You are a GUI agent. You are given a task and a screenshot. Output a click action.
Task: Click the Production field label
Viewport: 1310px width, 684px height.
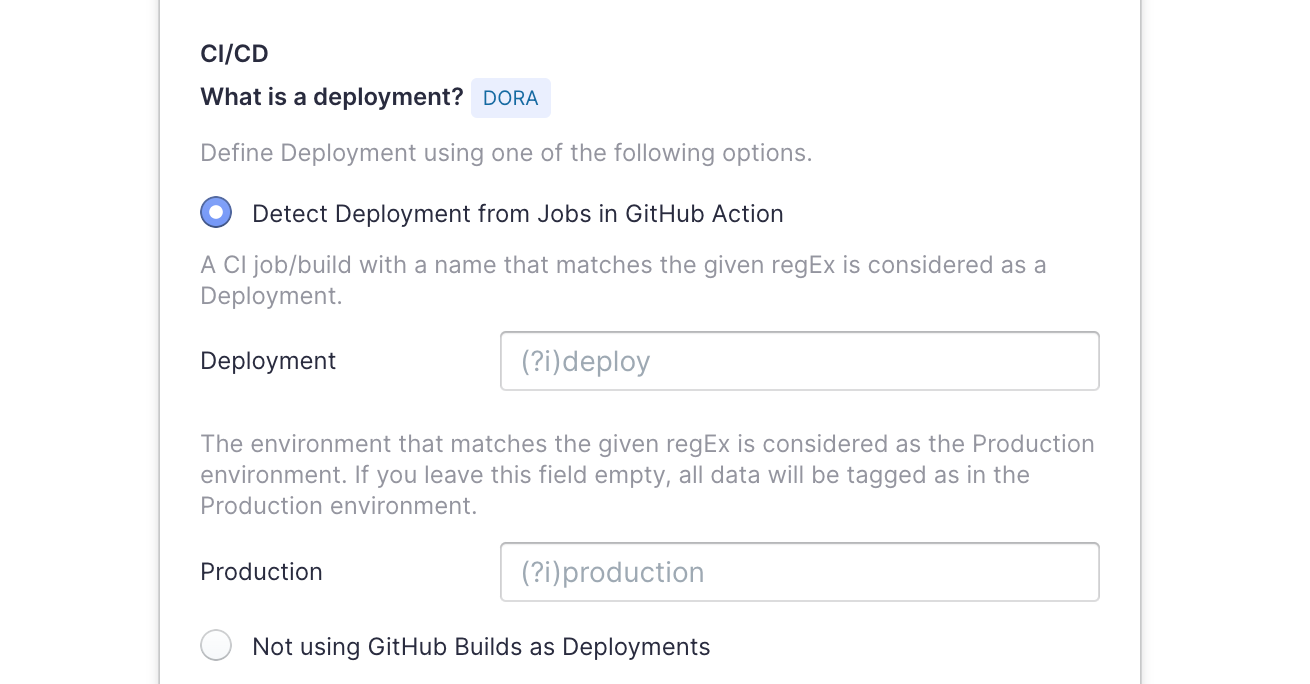[x=261, y=572]
